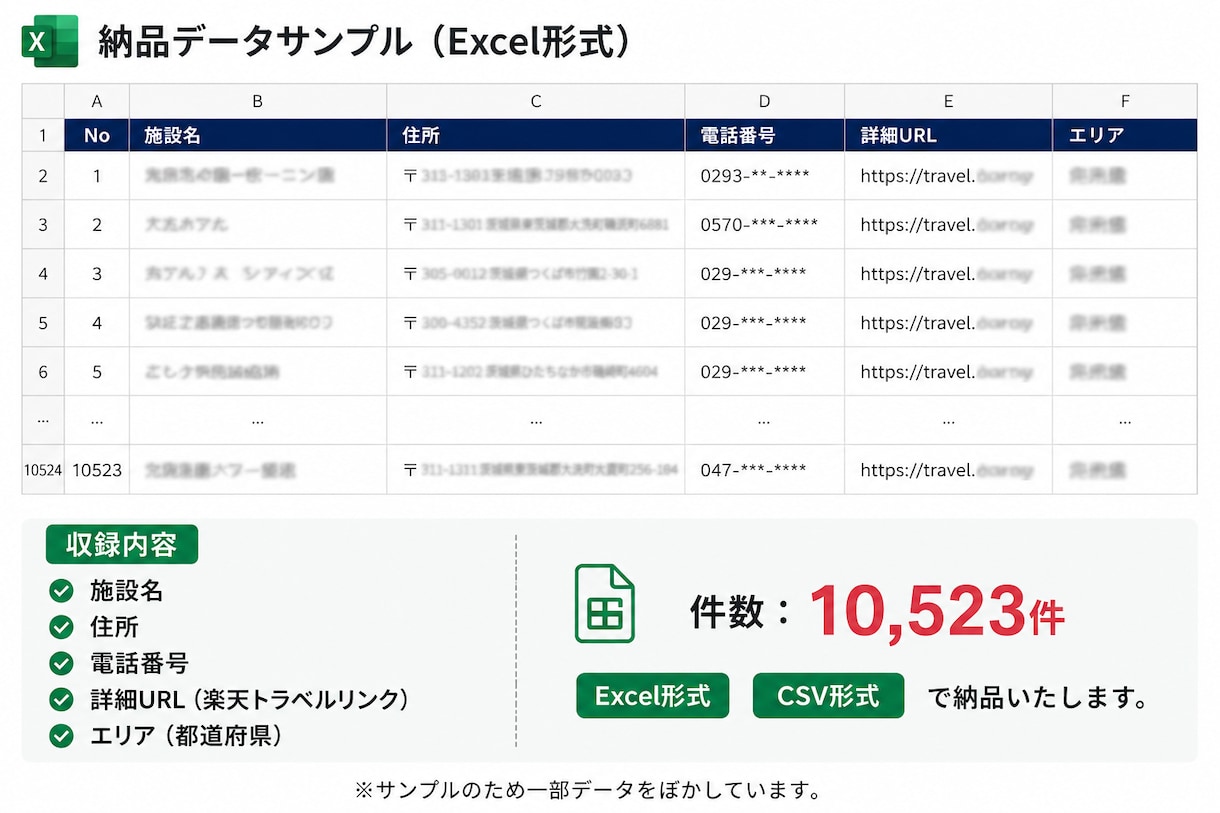Click the address cell 〒305-0012

536,274
